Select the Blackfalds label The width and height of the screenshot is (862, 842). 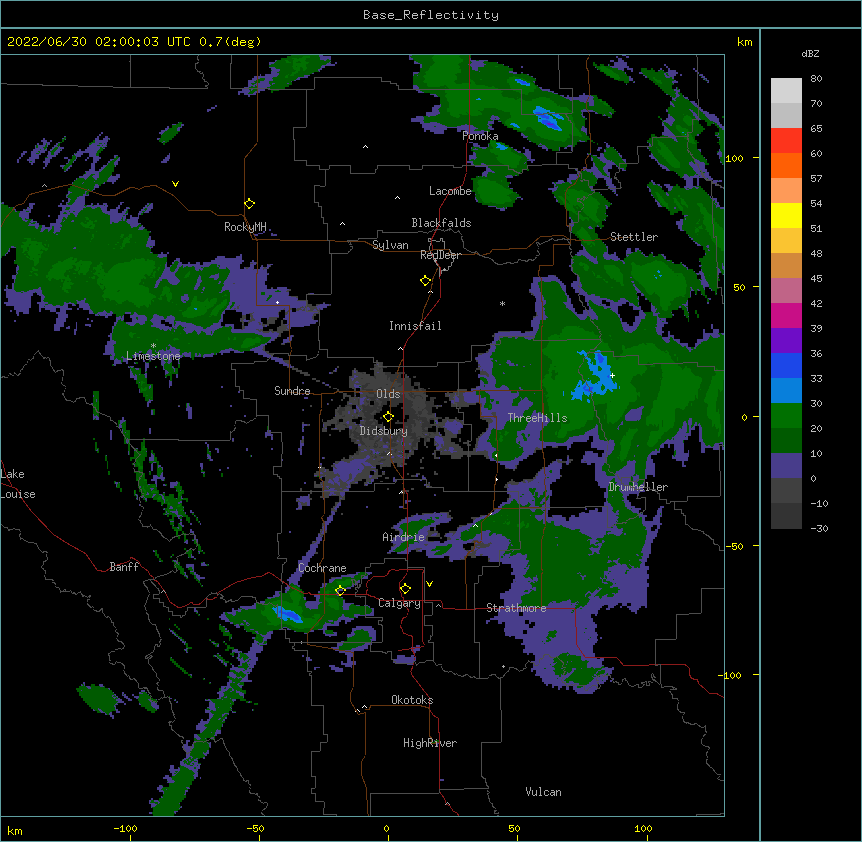tap(441, 223)
